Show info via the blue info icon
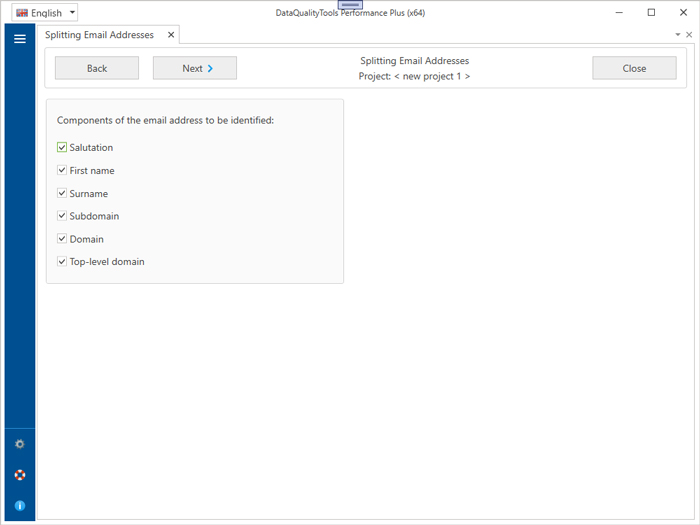The image size is (700, 525). (x=20, y=505)
